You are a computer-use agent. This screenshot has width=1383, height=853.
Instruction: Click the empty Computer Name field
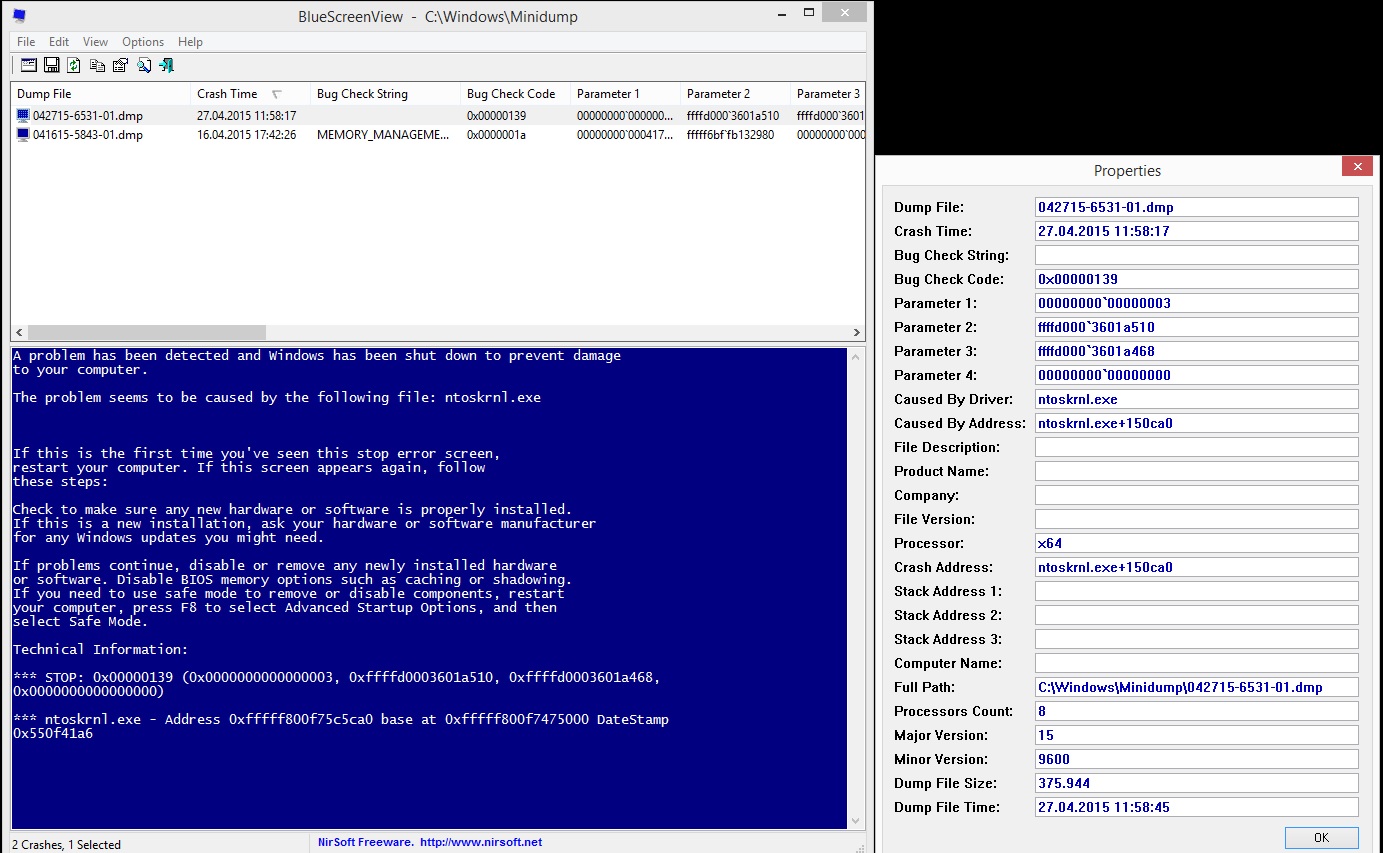(x=1197, y=663)
